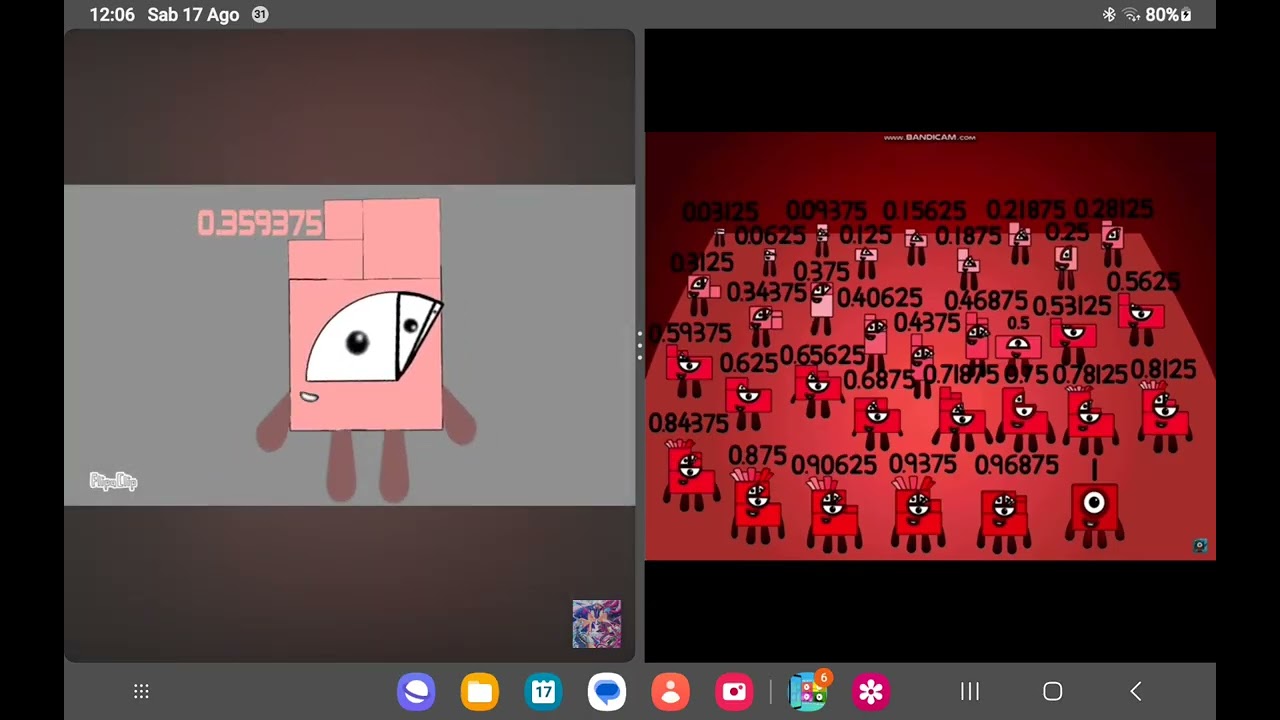Tap the 0.359375 label in left video
This screenshot has height=720, width=1280.
pos(260,223)
